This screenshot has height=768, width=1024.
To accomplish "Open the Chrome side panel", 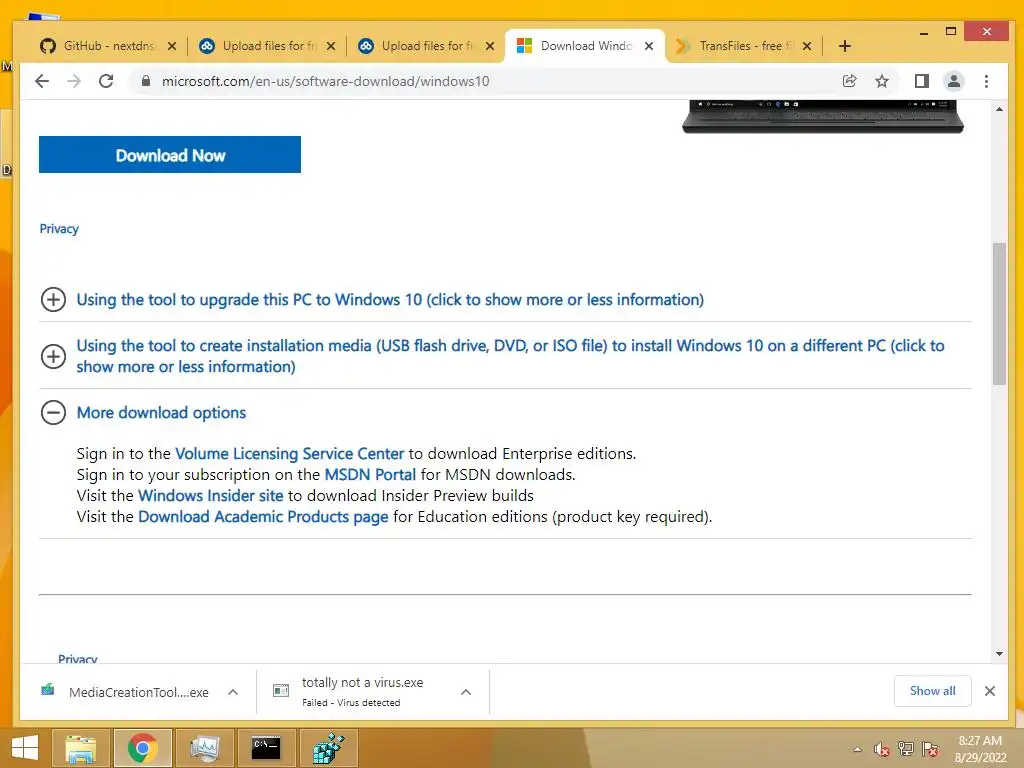I will 921,81.
